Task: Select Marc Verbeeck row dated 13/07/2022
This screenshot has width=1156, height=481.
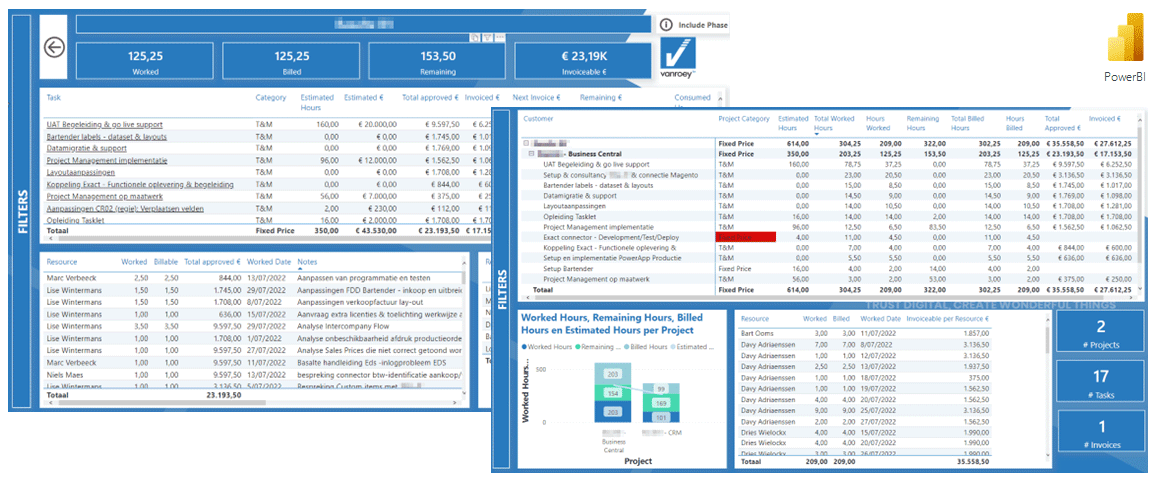Action: pos(254,278)
